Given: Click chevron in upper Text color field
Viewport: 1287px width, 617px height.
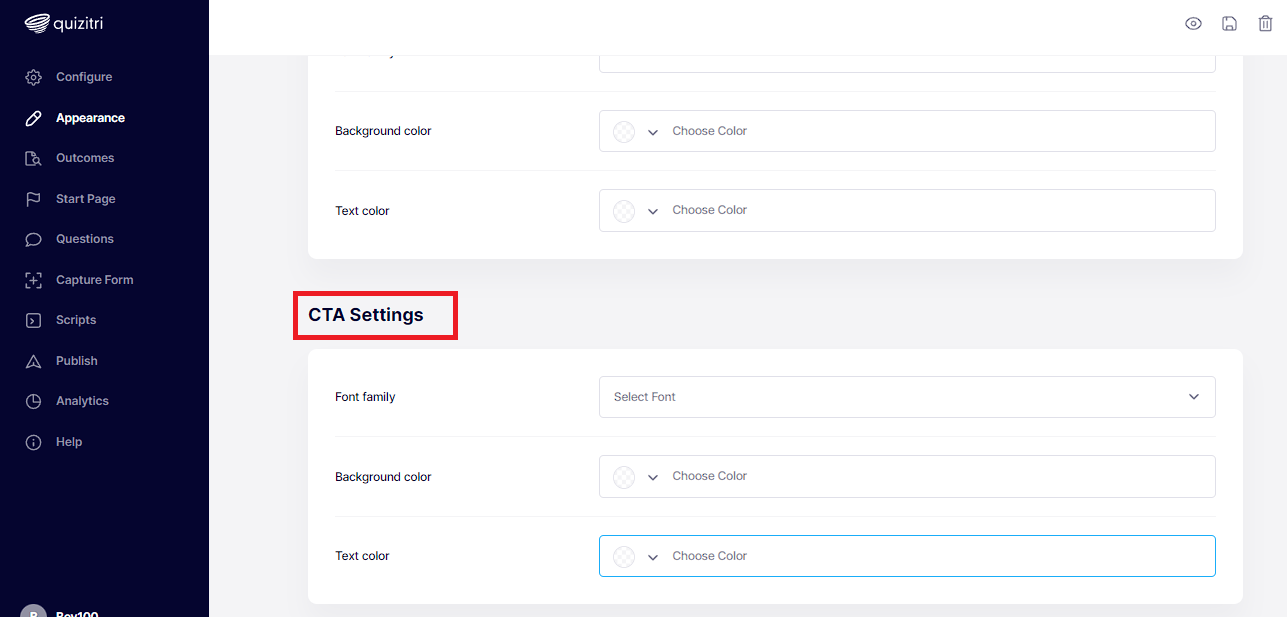Looking at the screenshot, I should coord(653,211).
